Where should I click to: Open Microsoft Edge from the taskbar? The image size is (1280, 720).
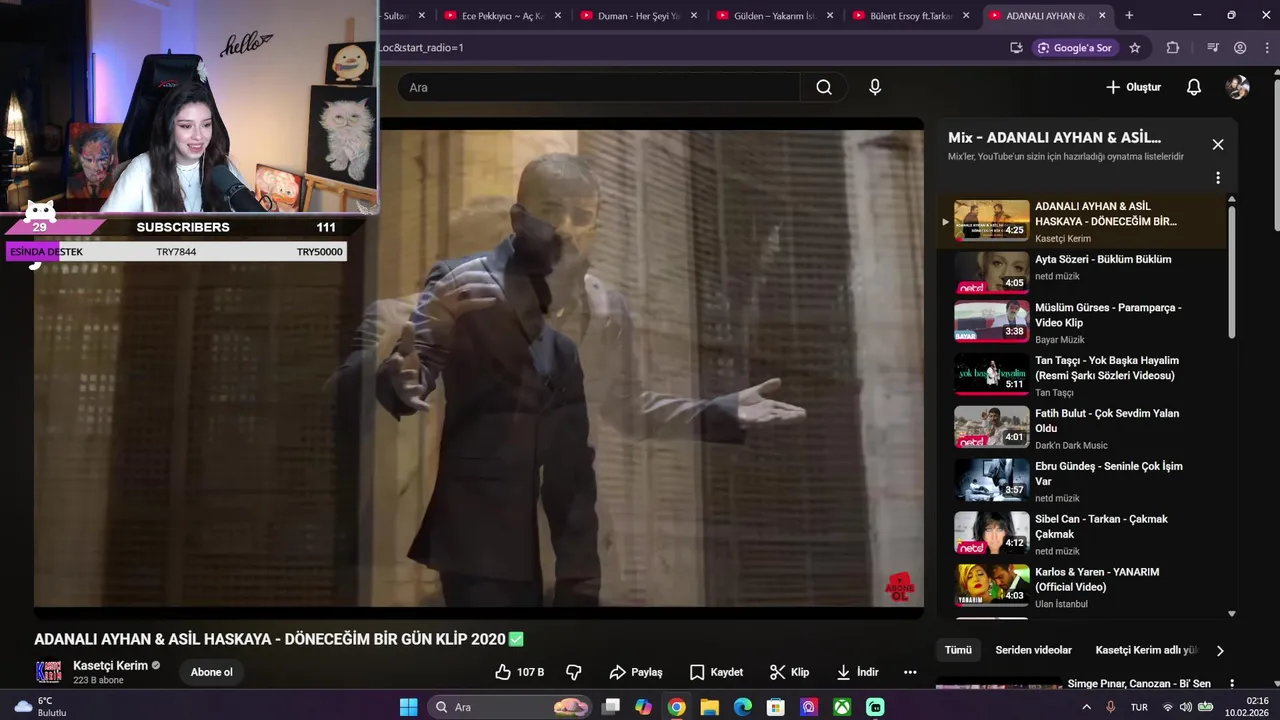tap(743, 707)
